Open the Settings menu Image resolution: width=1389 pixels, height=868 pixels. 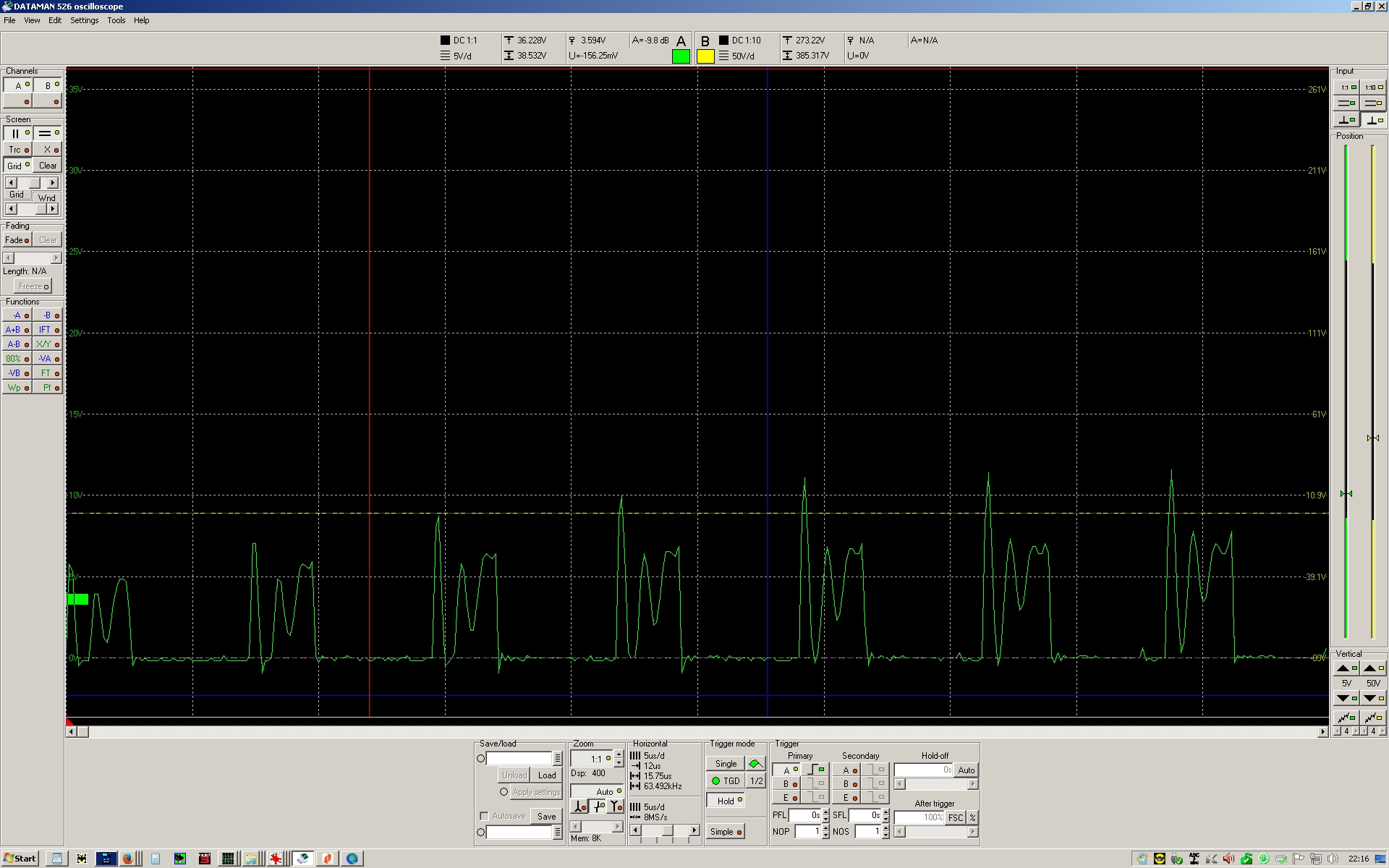click(x=84, y=20)
